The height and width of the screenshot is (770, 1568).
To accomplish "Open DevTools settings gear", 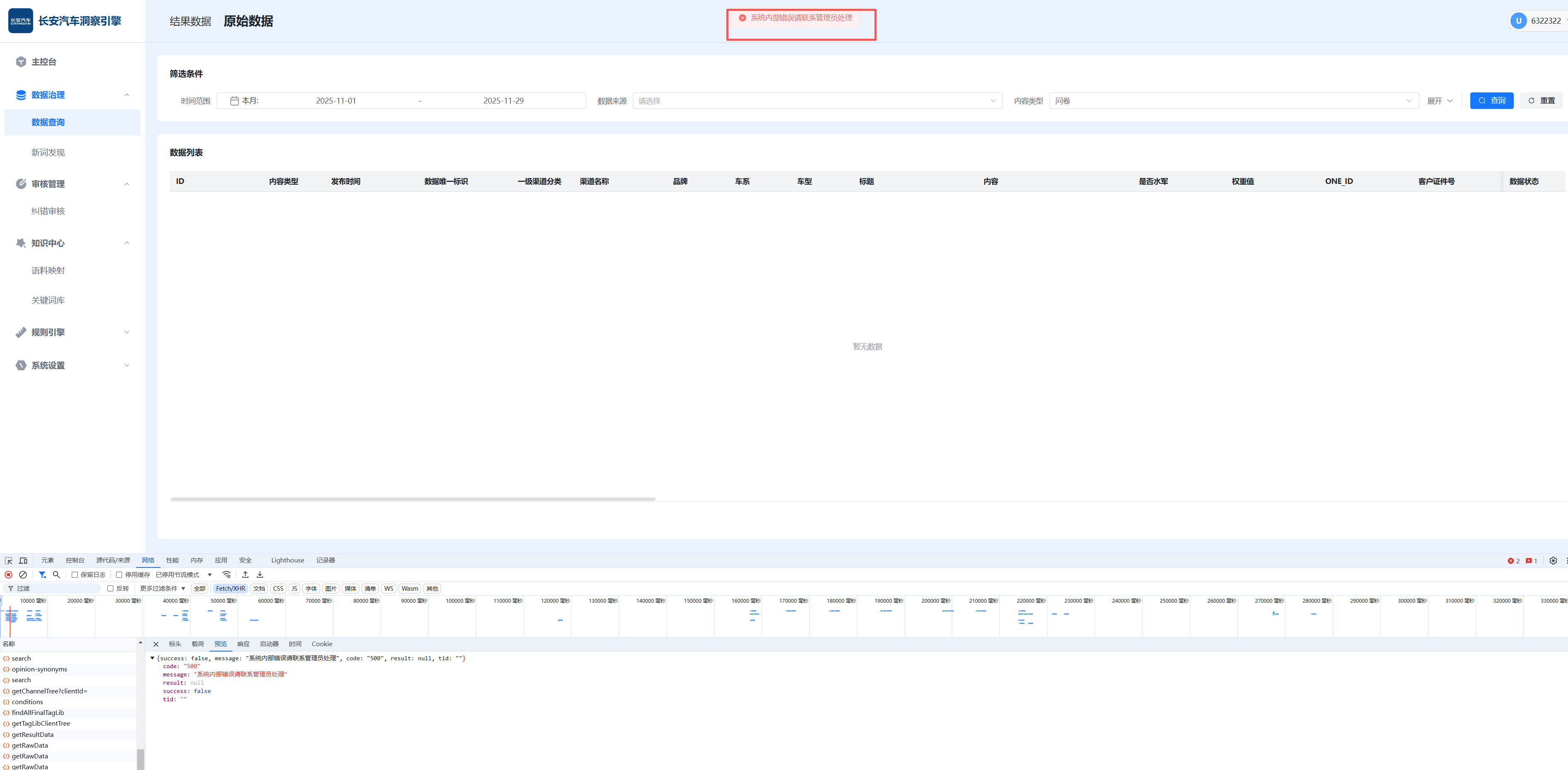I will tap(1553, 560).
